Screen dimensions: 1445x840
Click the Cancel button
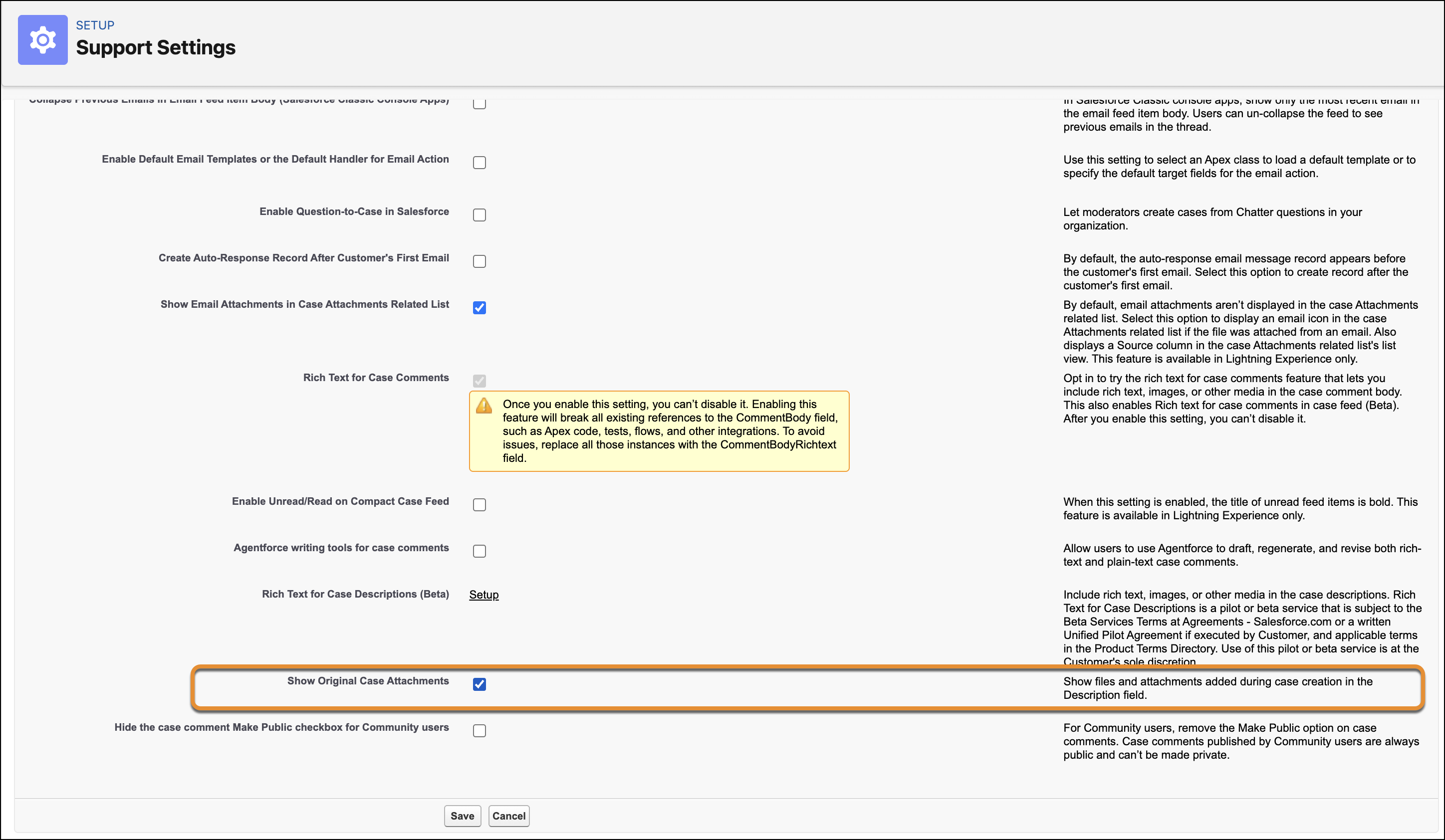(x=508, y=816)
